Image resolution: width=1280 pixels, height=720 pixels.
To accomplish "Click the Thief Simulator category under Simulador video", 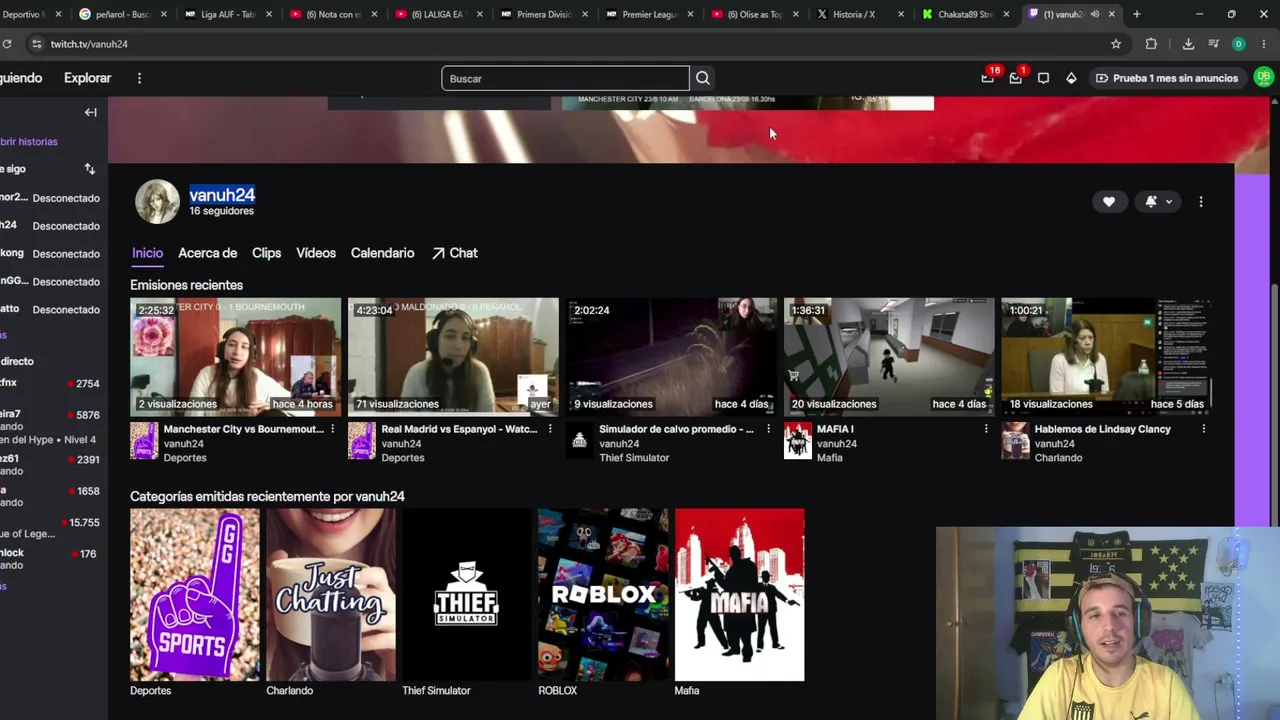I will tap(634, 458).
